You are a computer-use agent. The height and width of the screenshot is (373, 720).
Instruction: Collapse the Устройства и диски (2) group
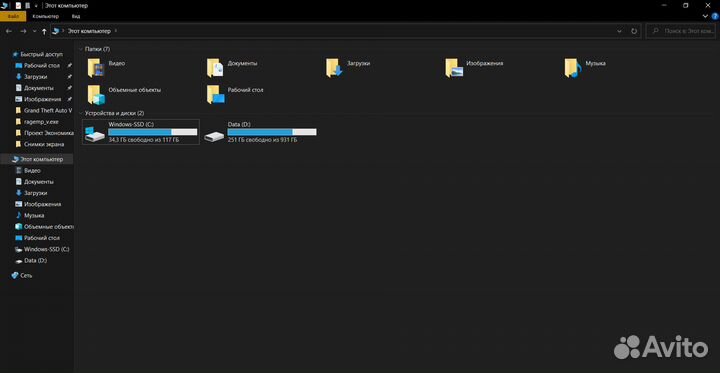point(81,113)
